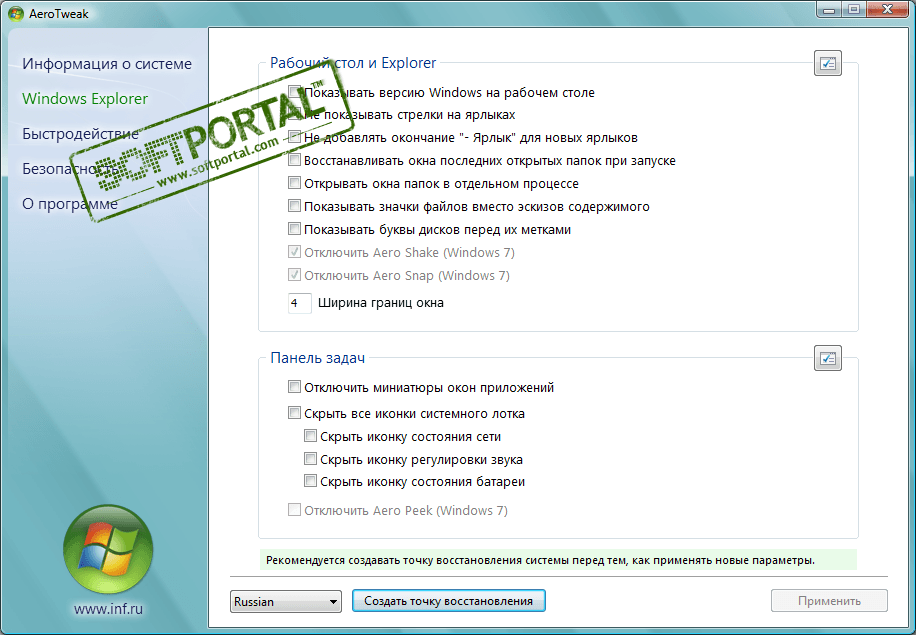The height and width of the screenshot is (635, 916).
Task: Open Быстродействие section
Action: (81, 134)
